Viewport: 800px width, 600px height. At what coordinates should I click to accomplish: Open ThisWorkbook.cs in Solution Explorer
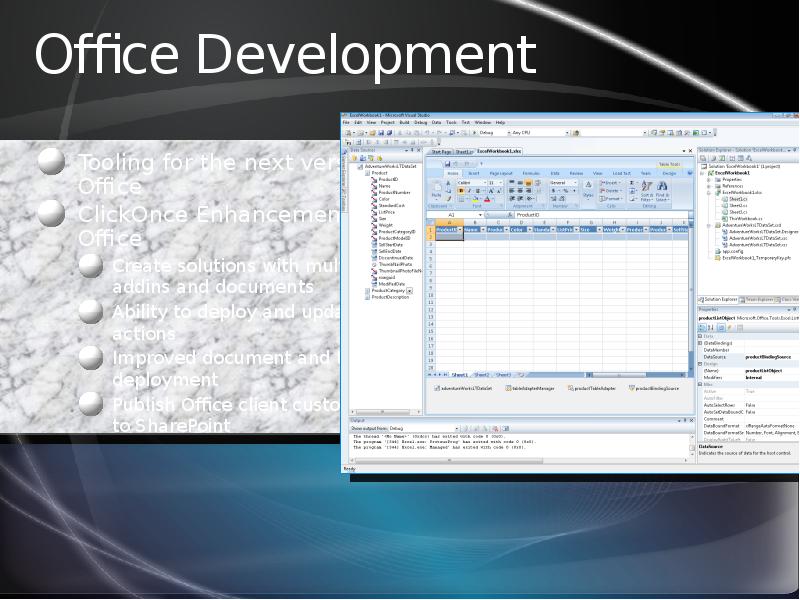click(744, 218)
